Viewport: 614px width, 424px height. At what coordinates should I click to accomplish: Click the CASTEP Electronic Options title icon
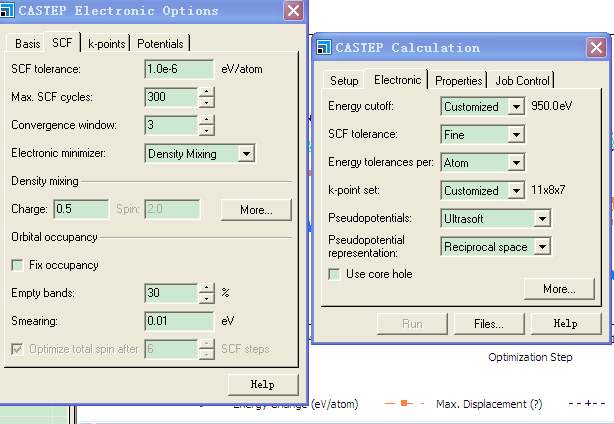pos(7,10)
